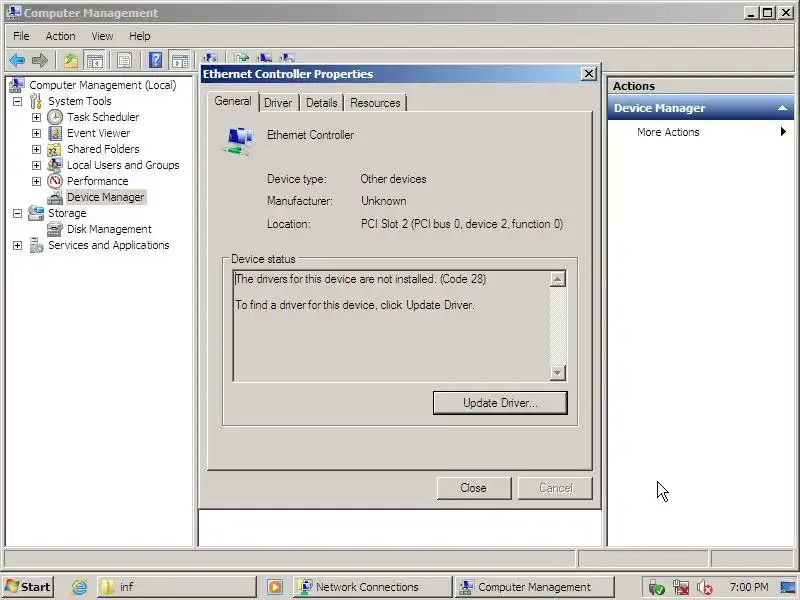Select Computer Management (Local) root node
Viewport: 800px width, 600px height.
pos(103,85)
